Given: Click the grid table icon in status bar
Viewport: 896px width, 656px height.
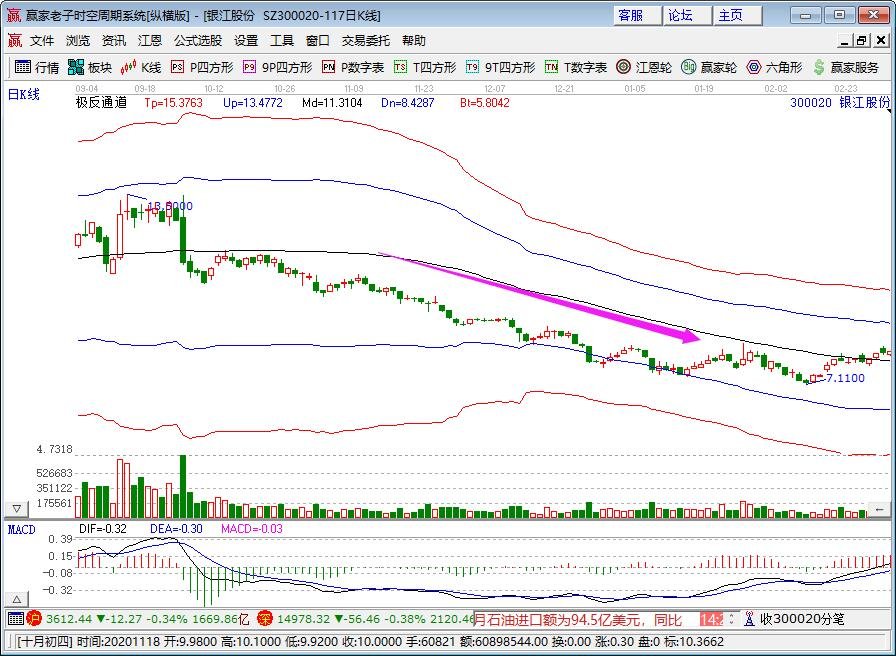Looking at the screenshot, I should [x=16, y=618].
